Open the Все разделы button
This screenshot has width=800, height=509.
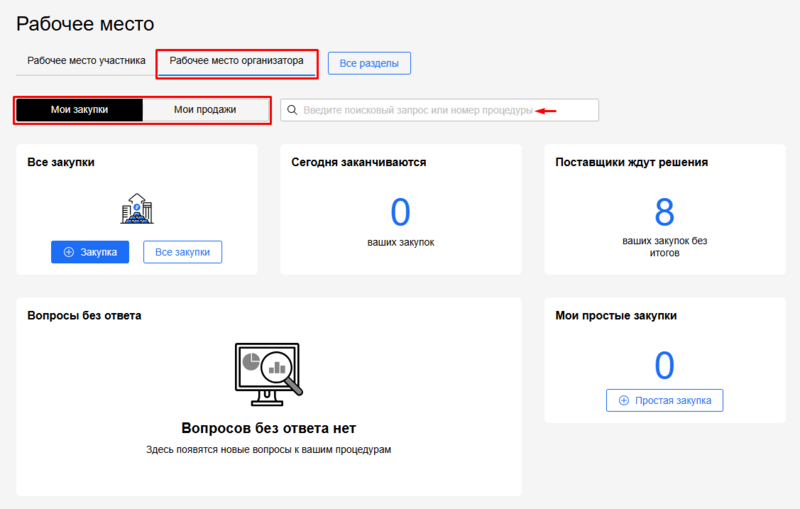[369, 63]
